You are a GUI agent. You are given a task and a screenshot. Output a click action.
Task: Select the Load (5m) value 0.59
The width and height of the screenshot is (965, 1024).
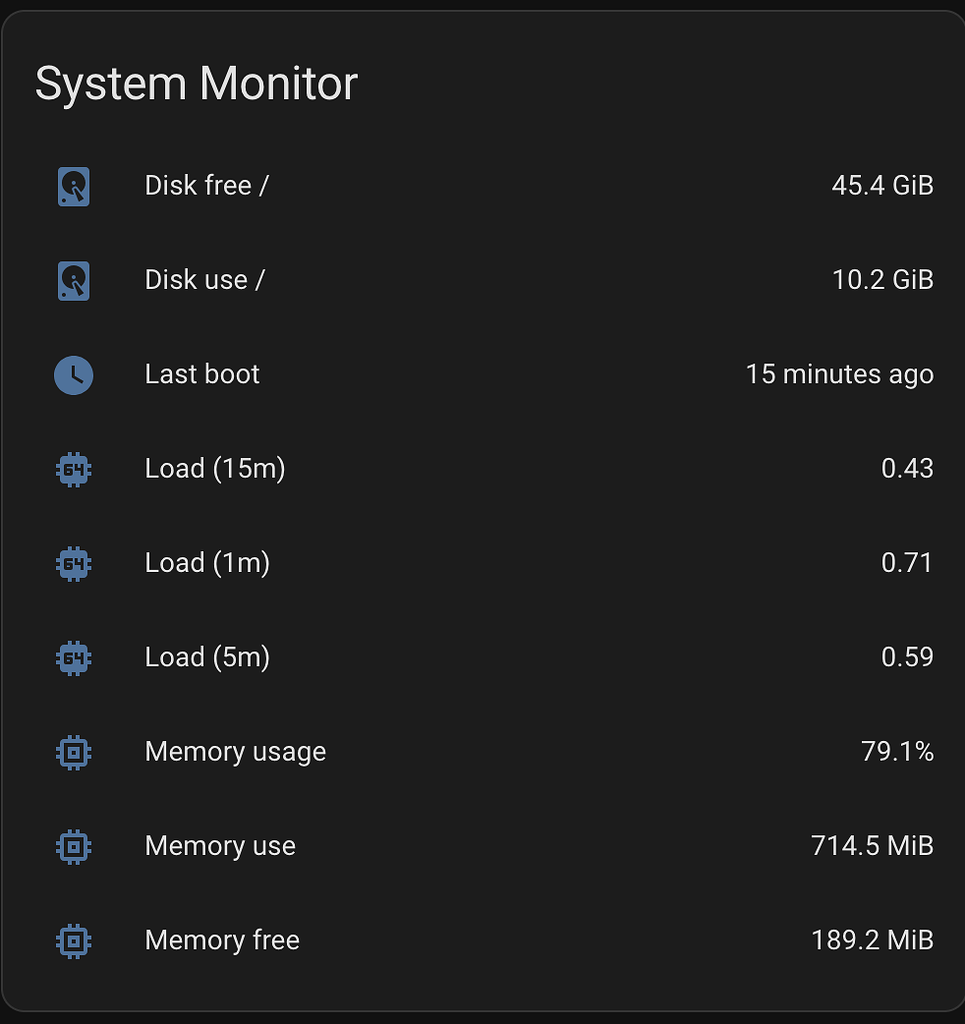coord(908,657)
